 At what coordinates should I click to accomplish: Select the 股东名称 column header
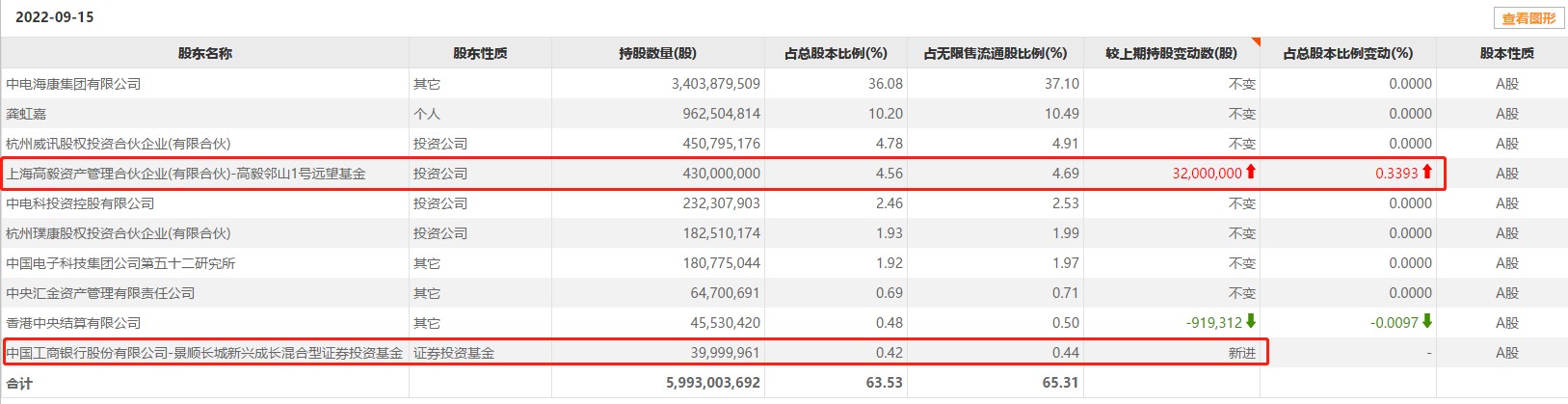pyautogui.click(x=204, y=53)
